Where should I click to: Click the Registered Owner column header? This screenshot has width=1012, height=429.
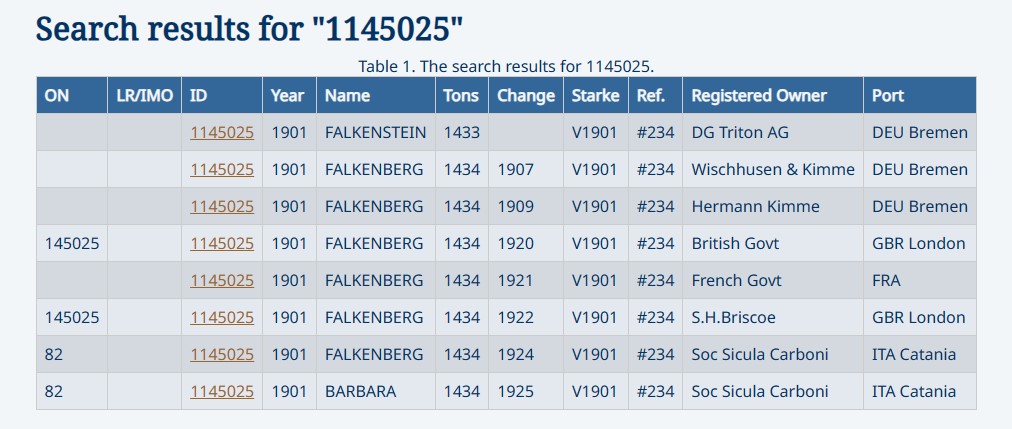click(759, 96)
